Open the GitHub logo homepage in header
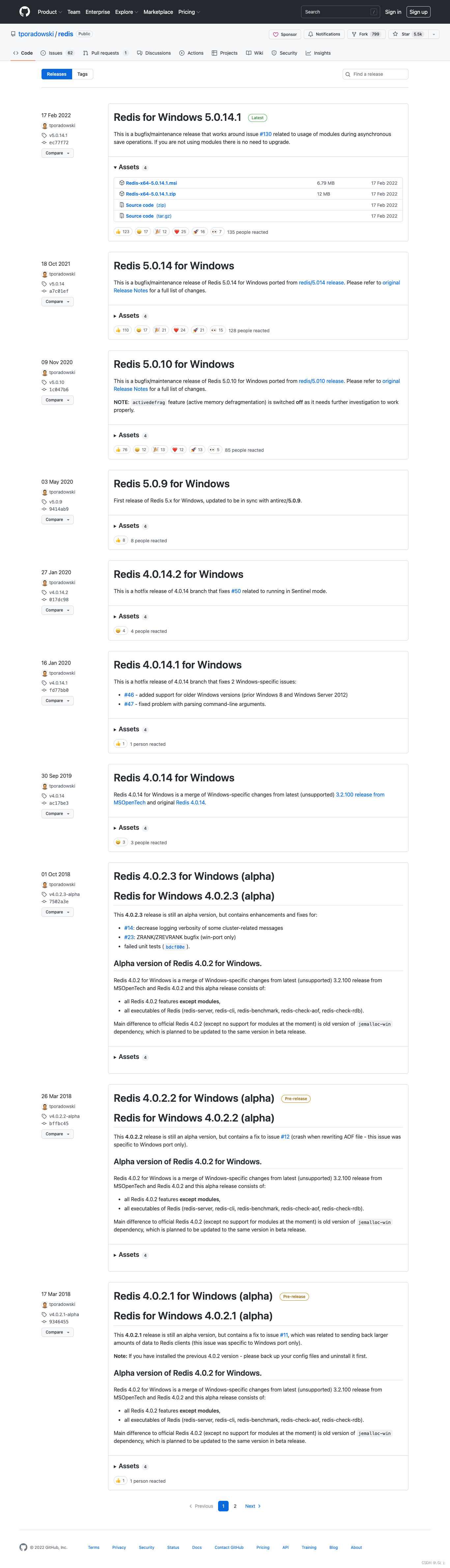The image size is (450, 1568). [24, 12]
